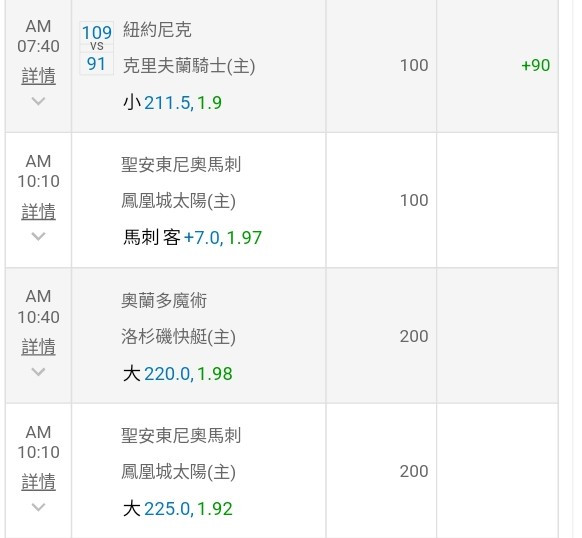This screenshot has width=582, height=538.
Task: Expand chevron under 07:40 game details
Action: pos(39,101)
